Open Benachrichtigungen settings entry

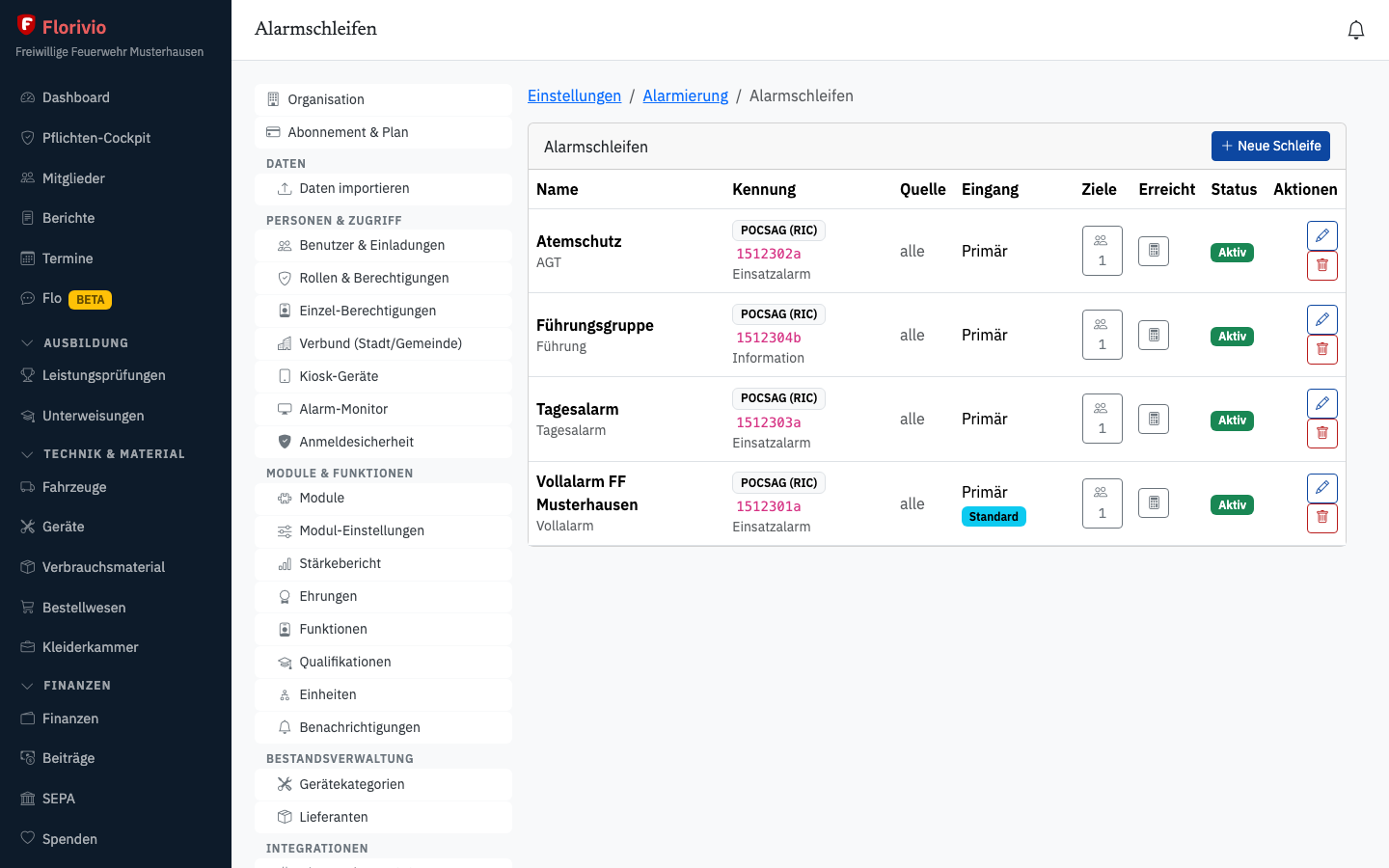[x=383, y=727]
